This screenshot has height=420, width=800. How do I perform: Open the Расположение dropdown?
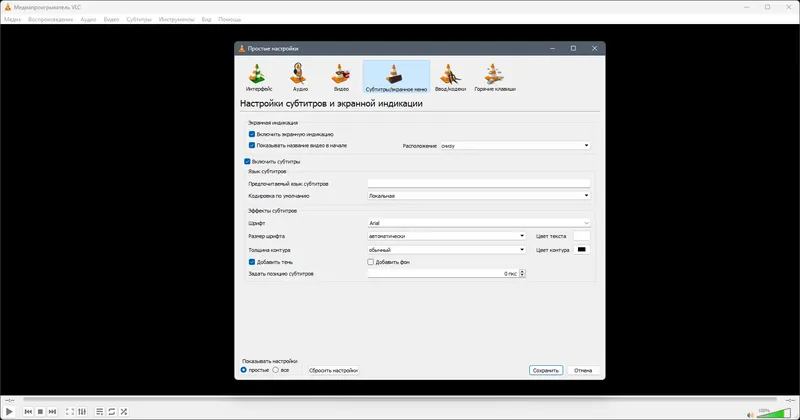pos(515,145)
